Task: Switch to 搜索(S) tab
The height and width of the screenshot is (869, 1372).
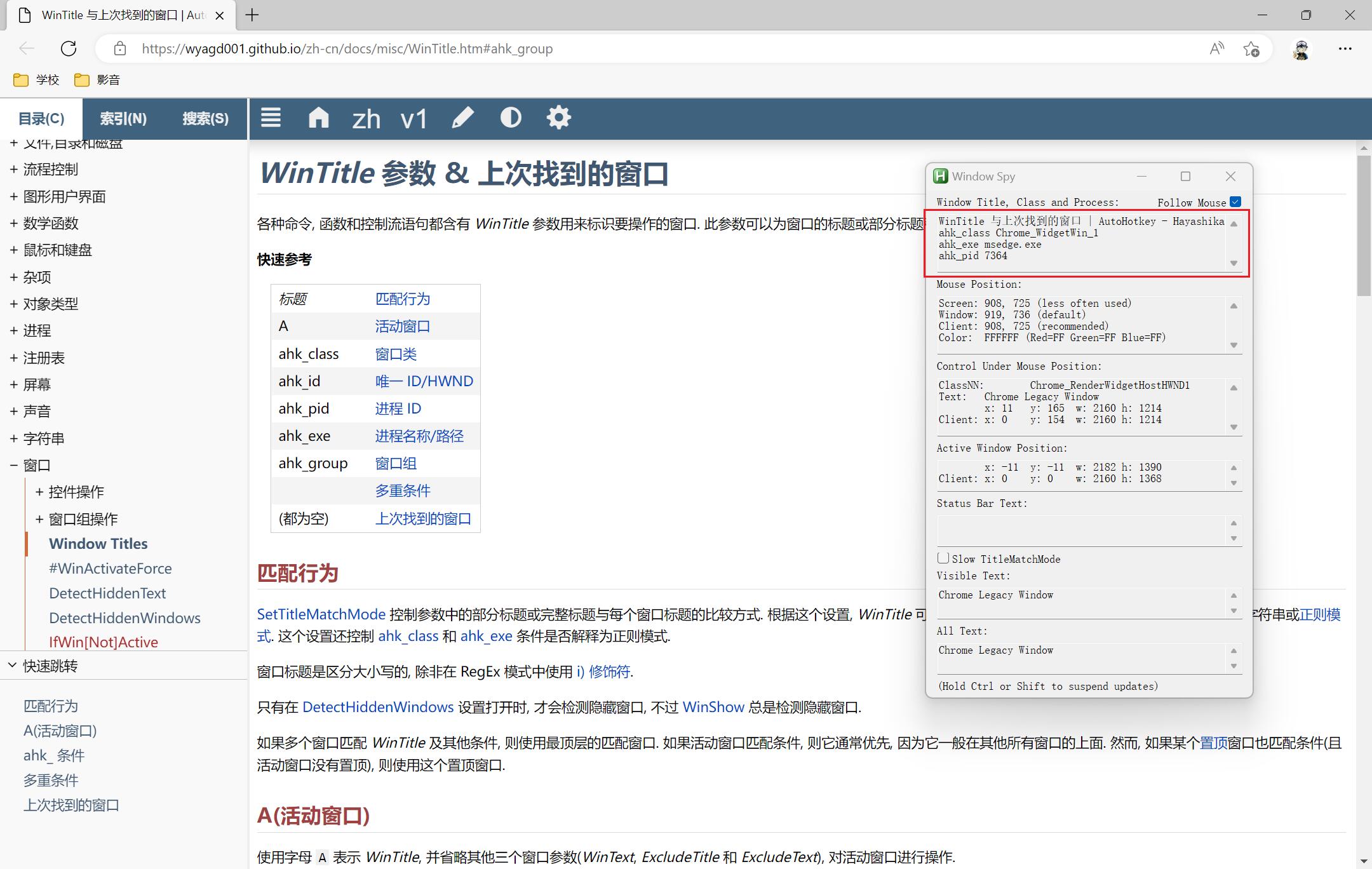Action: click(205, 119)
